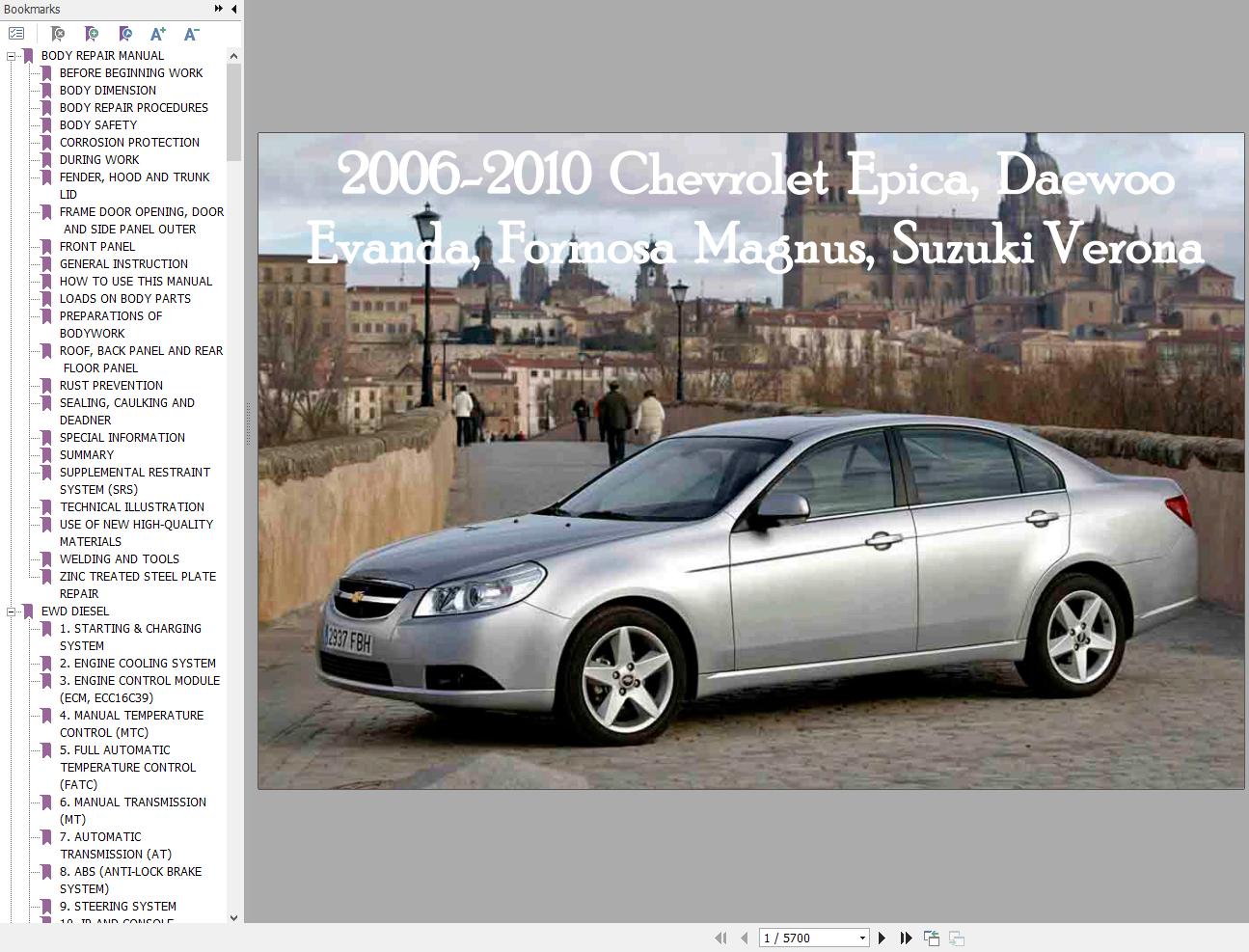
Task: Click bookmark icon beside BODY DIMENSION
Action: [45, 91]
